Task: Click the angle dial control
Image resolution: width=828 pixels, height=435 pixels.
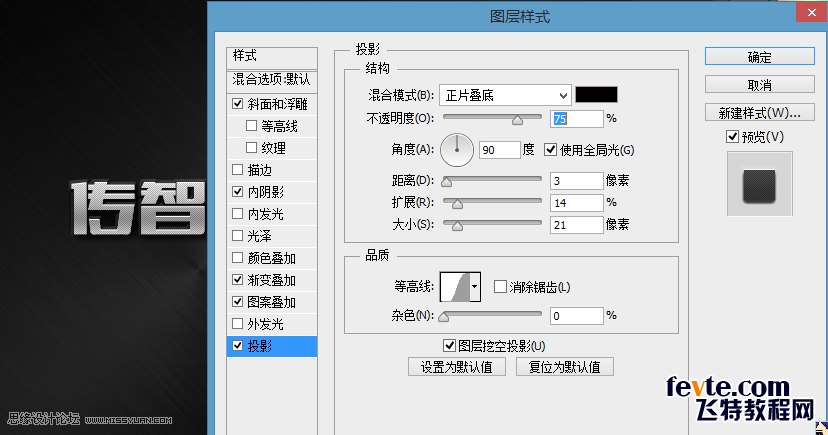Action: [x=457, y=150]
